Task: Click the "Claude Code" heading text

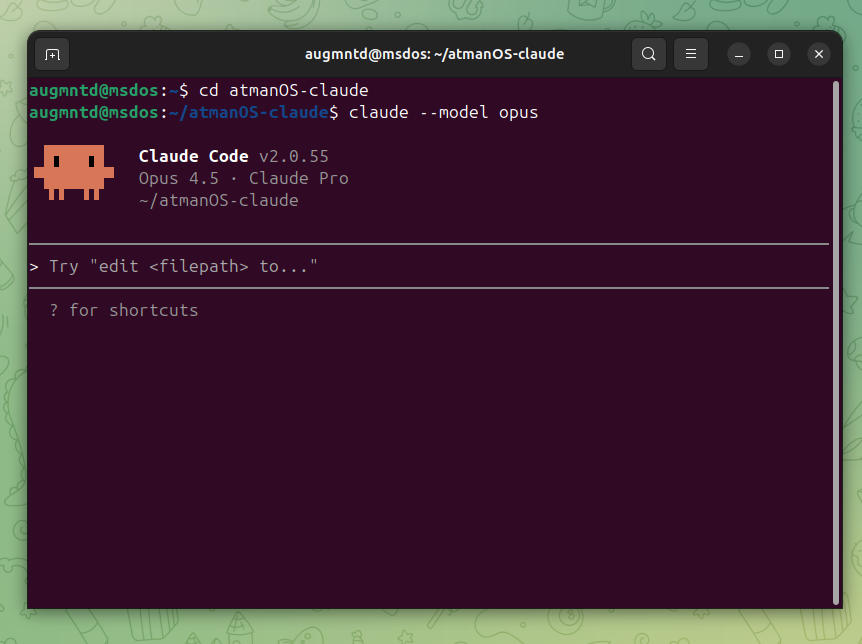Action: [x=194, y=156]
